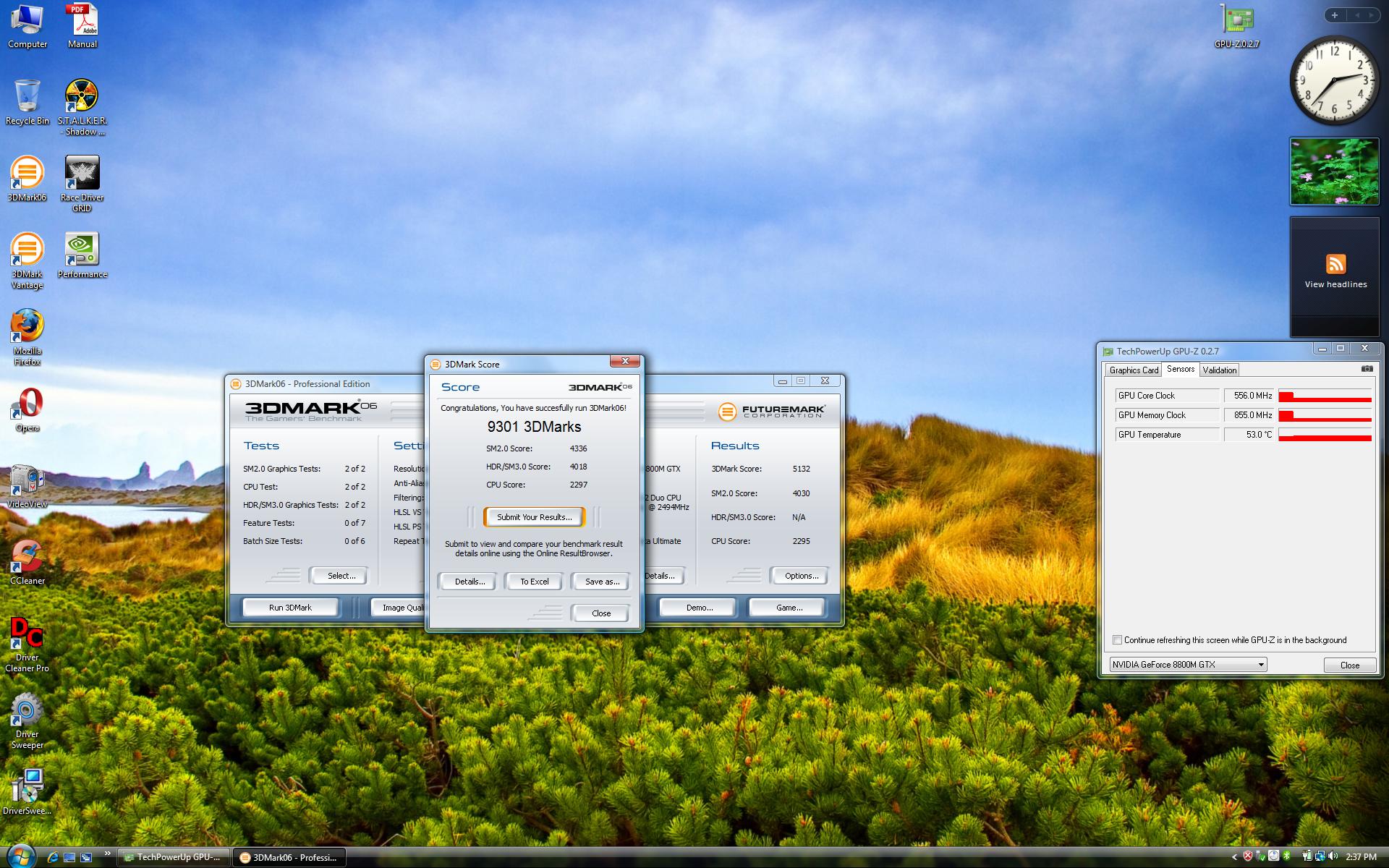The width and height of the screenshot is (1389, 868).
Task: Launch Mozilla Firefox from desktop
Action: coord(27,338)
